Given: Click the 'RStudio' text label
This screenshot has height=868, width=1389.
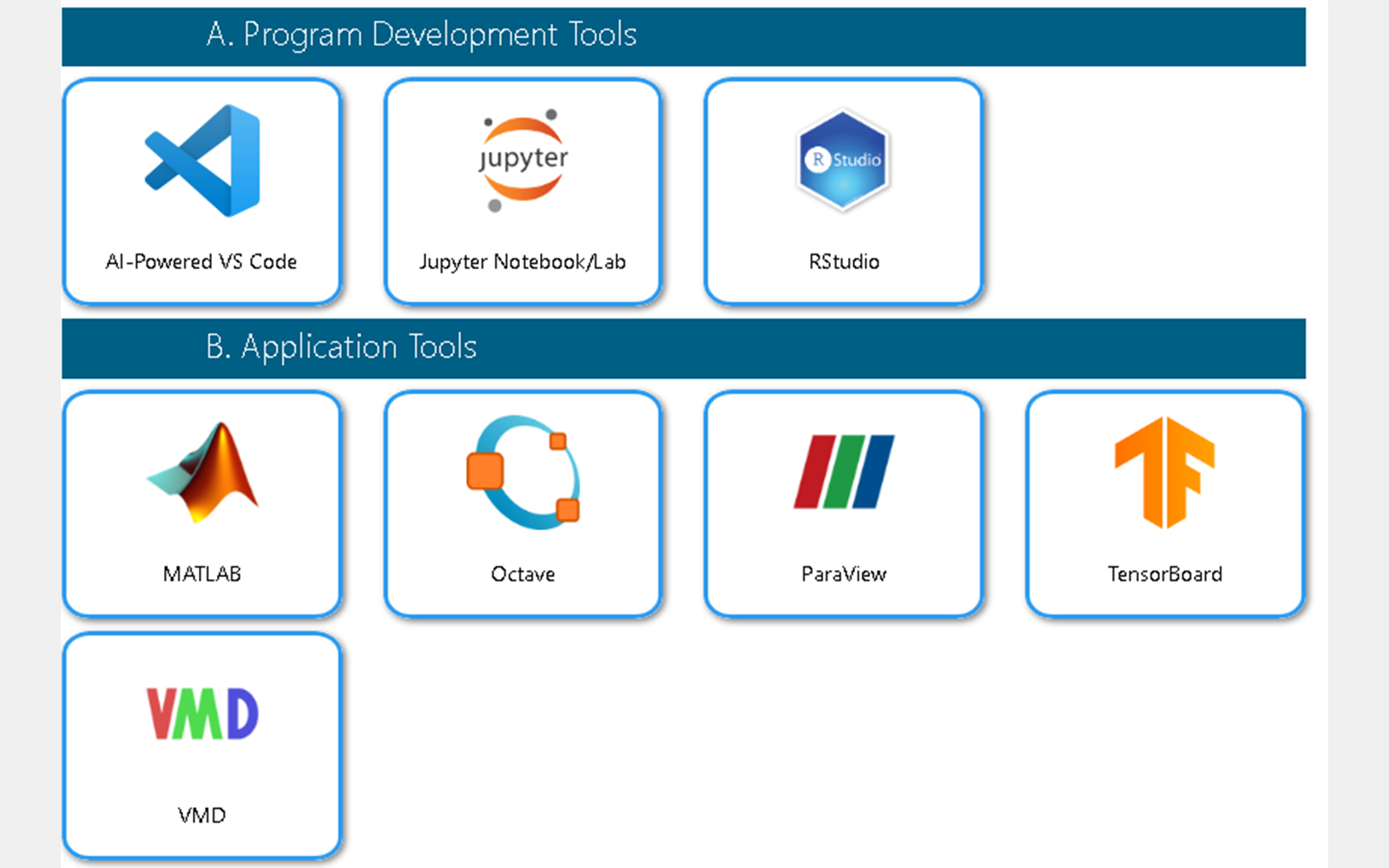Looking at the screenshot, I should tap(844, 262).
